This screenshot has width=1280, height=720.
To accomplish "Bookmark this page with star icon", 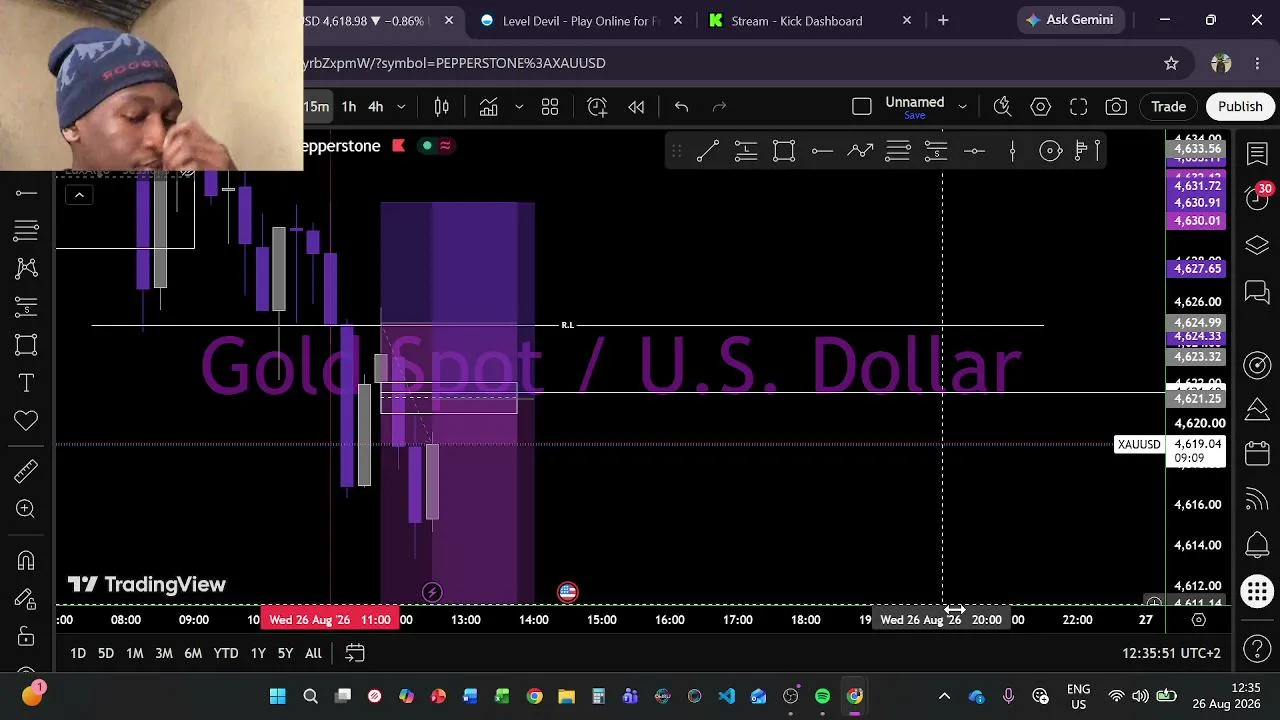I will [x=1171, y=63].
